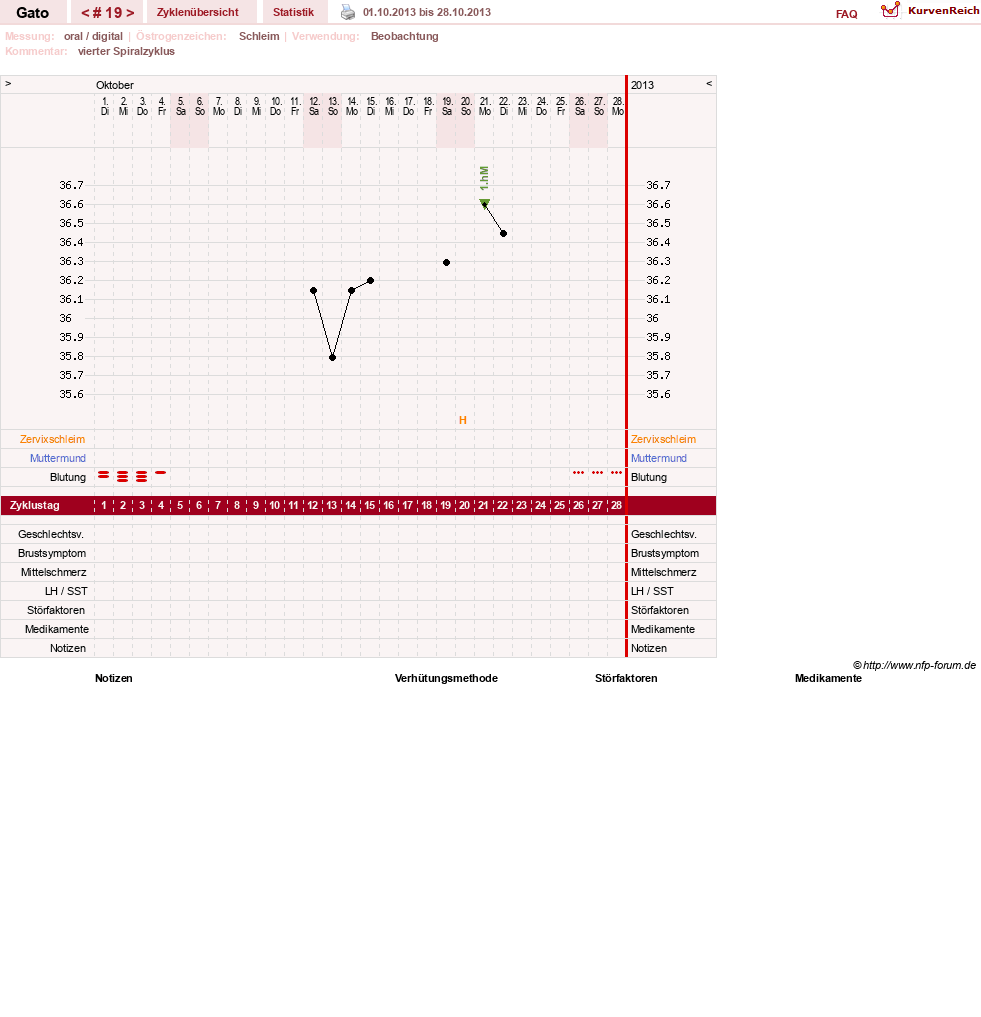
Task: Expand chart using the left '>' arrow
Action: tap(8, 84)
